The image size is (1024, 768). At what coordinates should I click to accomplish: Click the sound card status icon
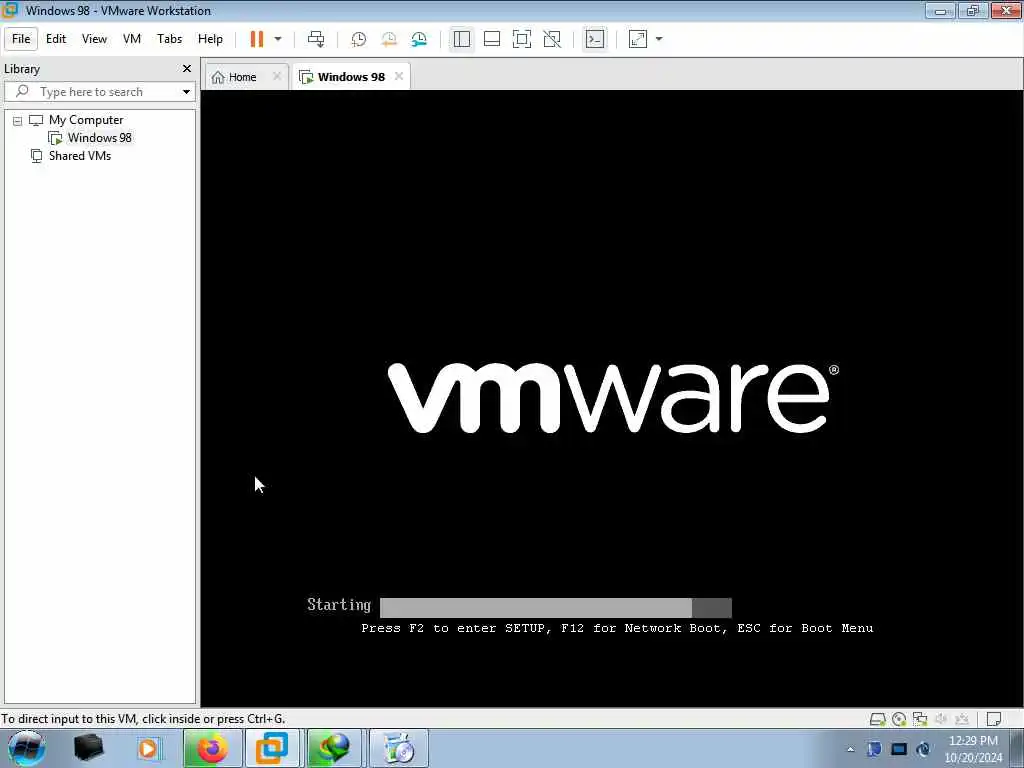coord(941,719)
